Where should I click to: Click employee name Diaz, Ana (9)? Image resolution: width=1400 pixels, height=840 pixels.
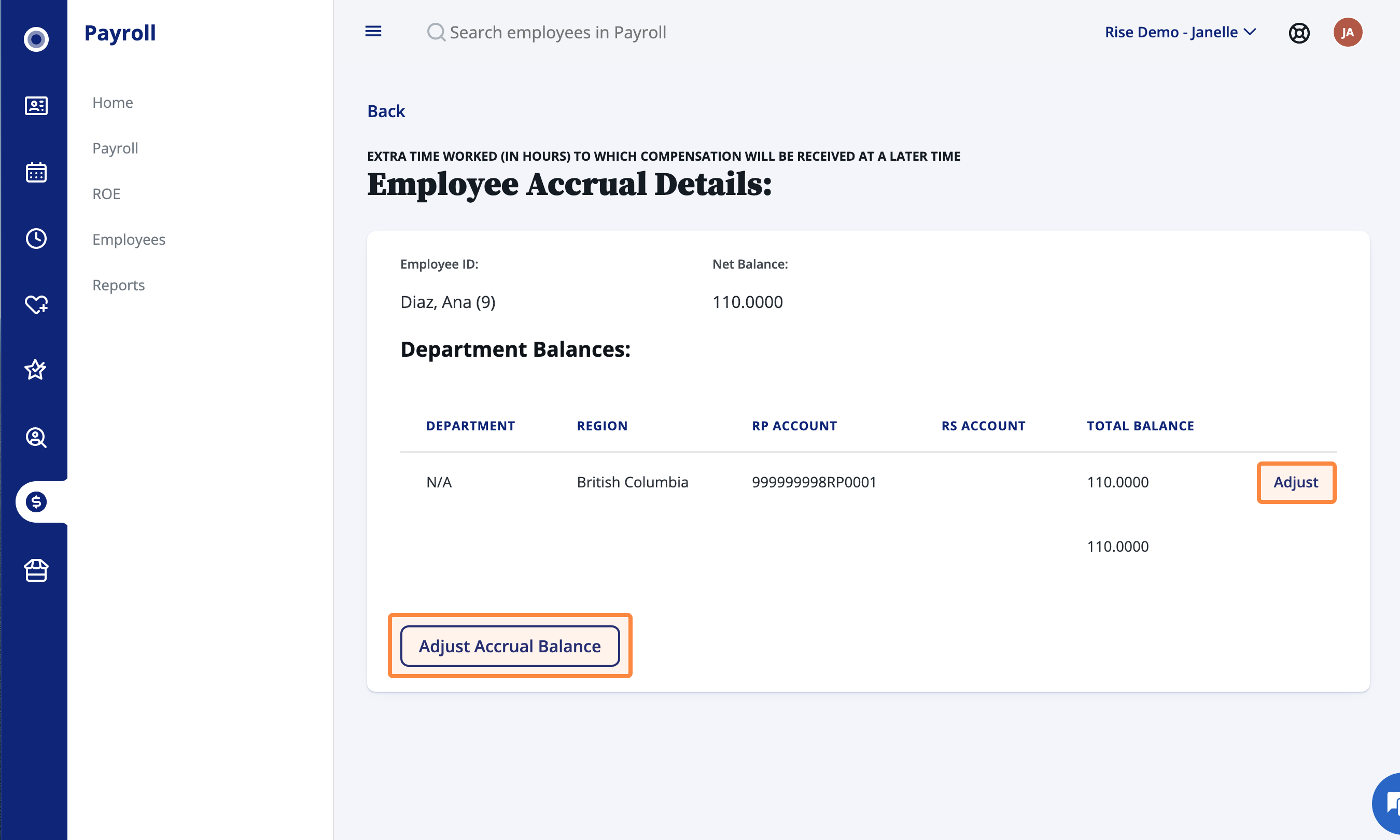tap(447, 302)
